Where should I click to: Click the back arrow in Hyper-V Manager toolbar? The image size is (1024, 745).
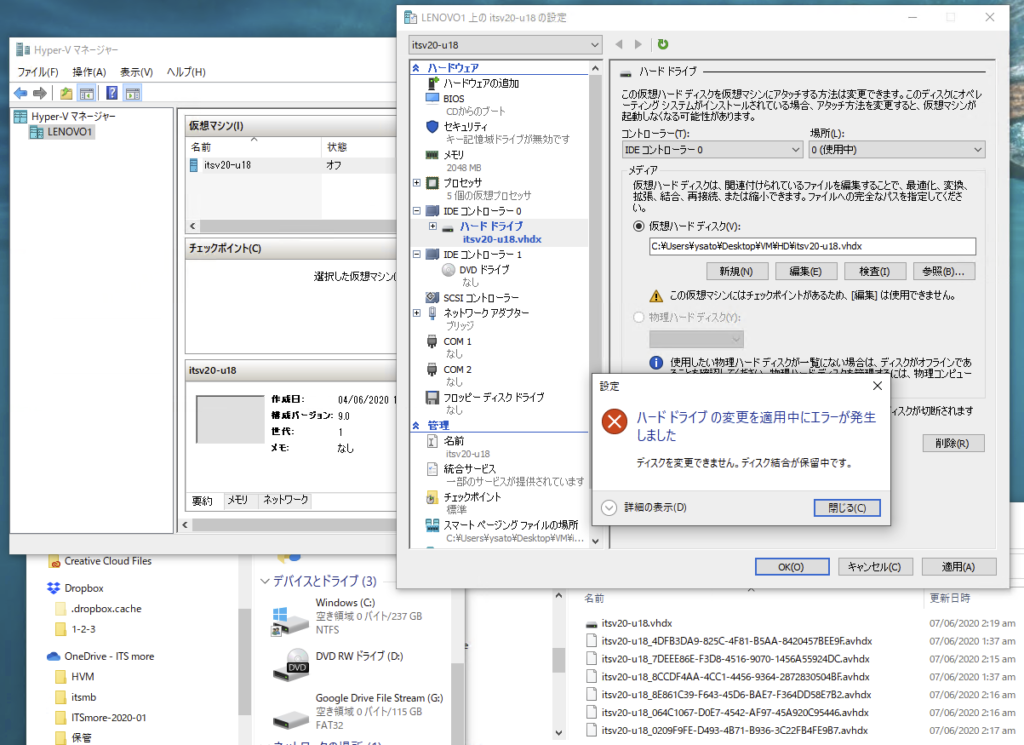pos(20,93)
